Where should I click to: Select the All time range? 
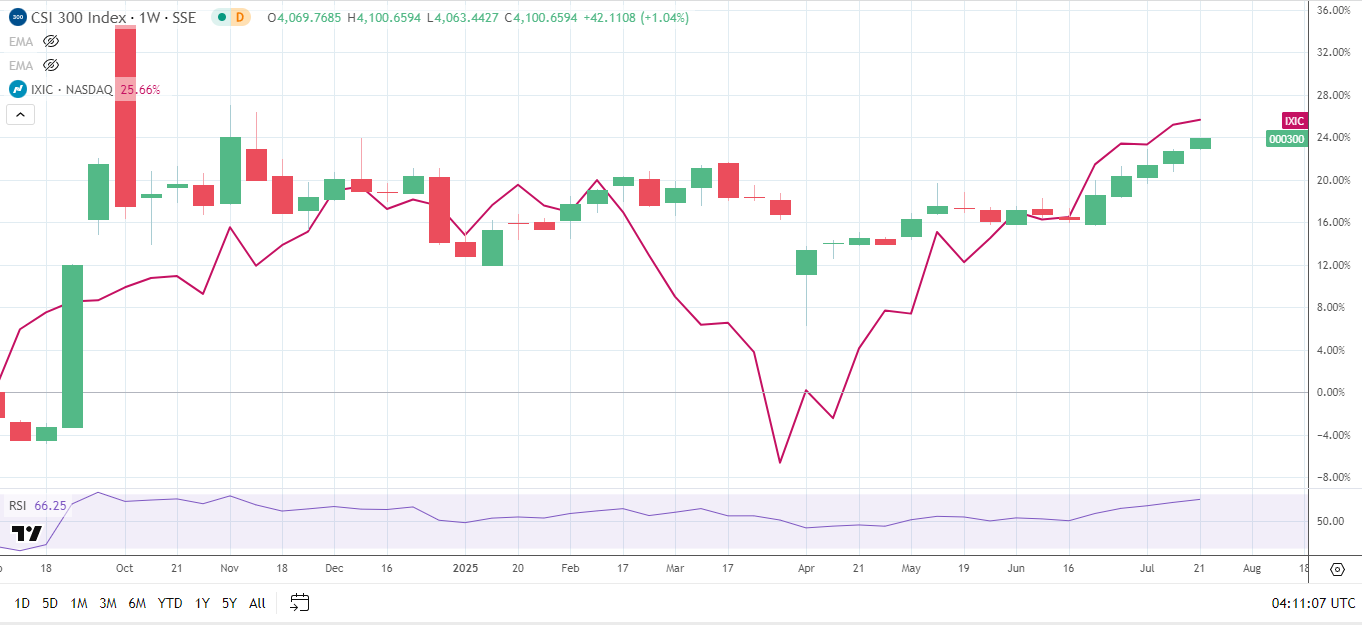pos(257,603)
